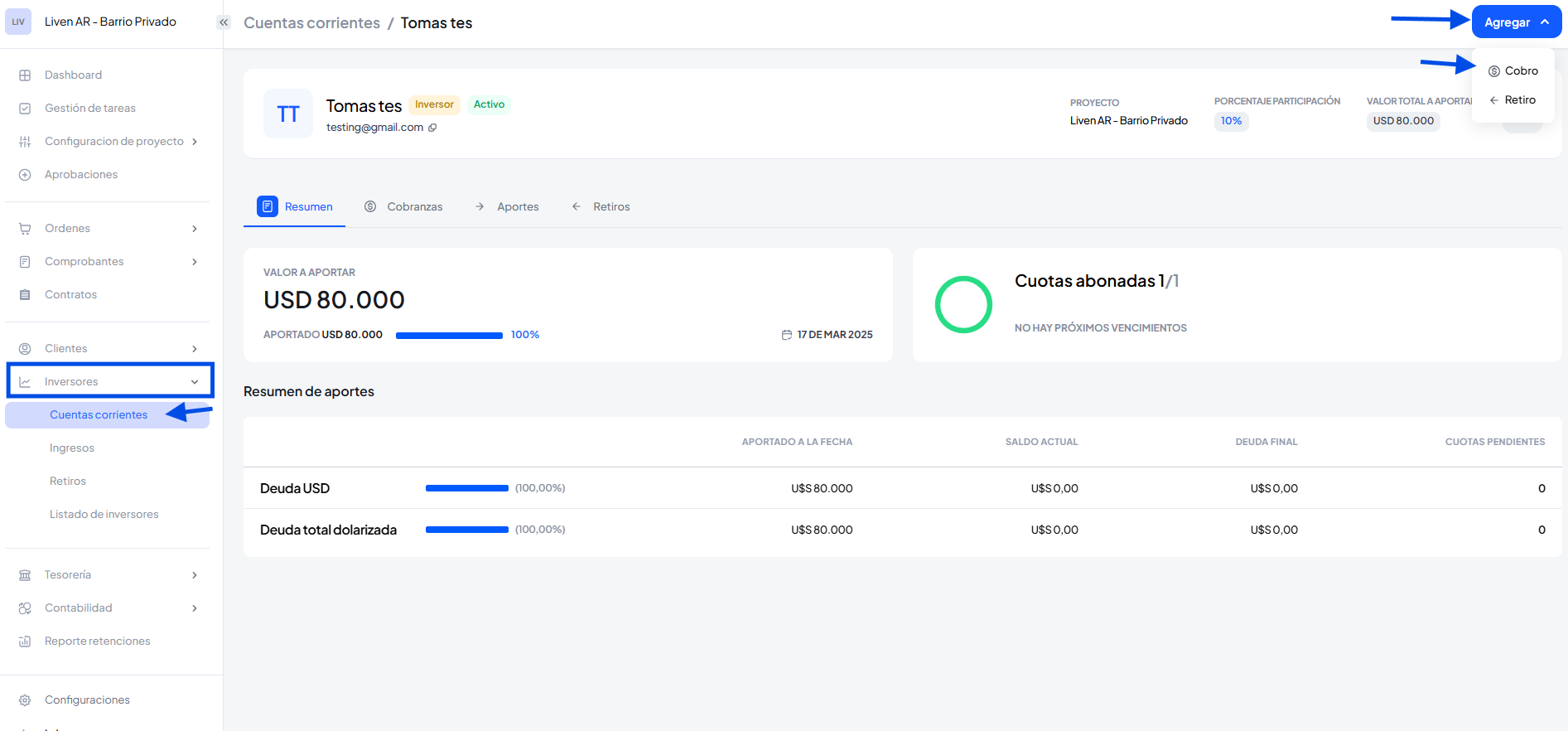This screenshot has width=1568, height=731.
Task: Open the Aportes tab
Action: (x=507, y=206)
